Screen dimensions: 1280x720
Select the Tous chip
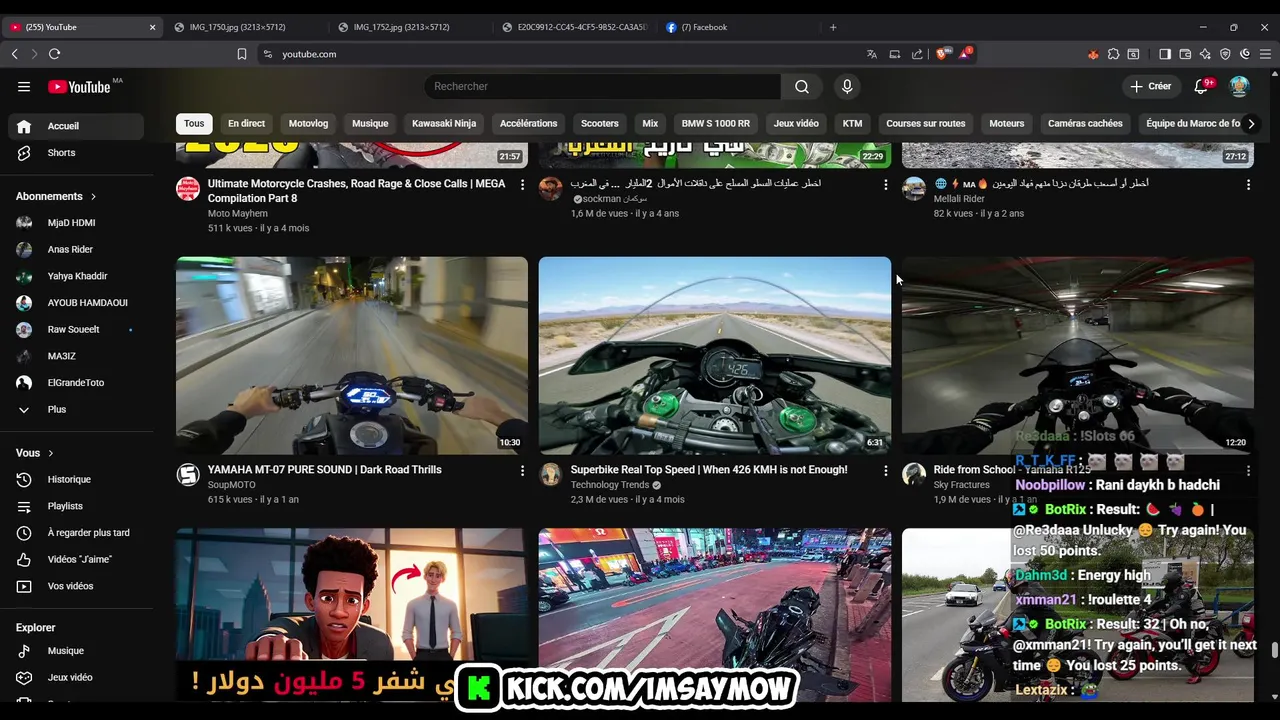pyautogui.click(x=194, y=124)
